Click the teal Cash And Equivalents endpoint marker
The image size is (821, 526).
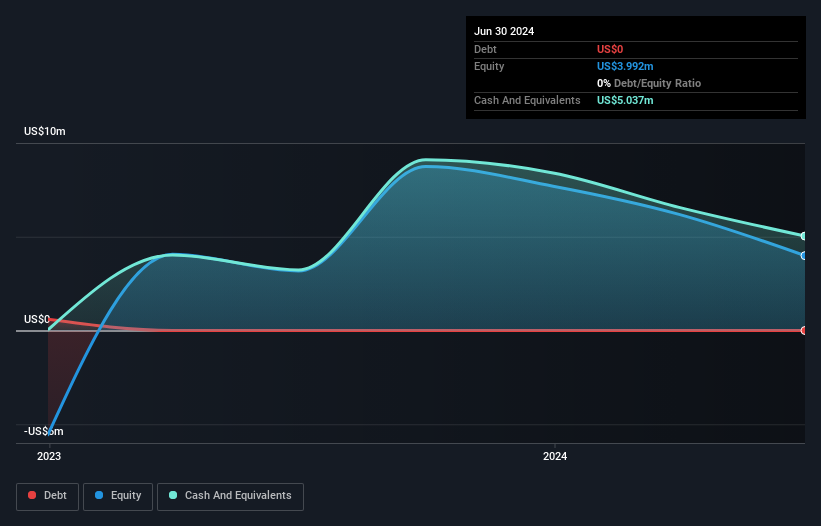[804, 236]
